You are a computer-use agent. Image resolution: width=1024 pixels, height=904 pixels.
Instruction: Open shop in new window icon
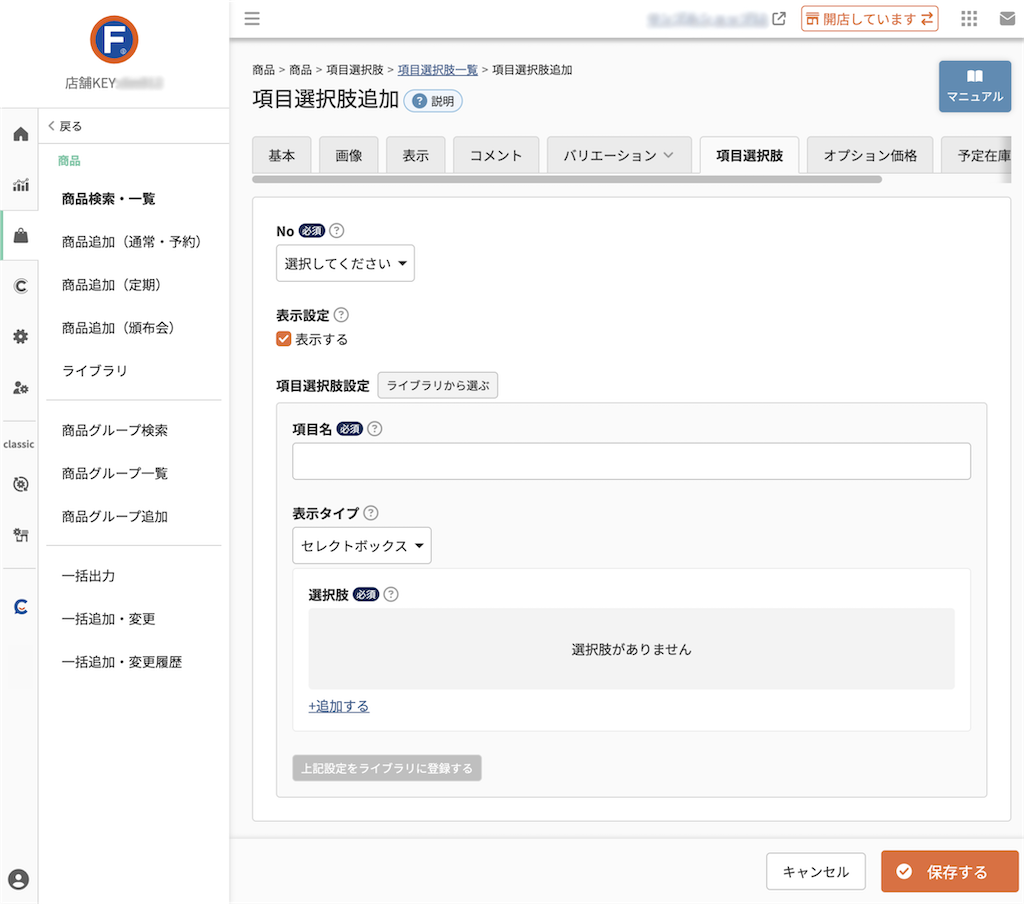click(x=778, y=18)
